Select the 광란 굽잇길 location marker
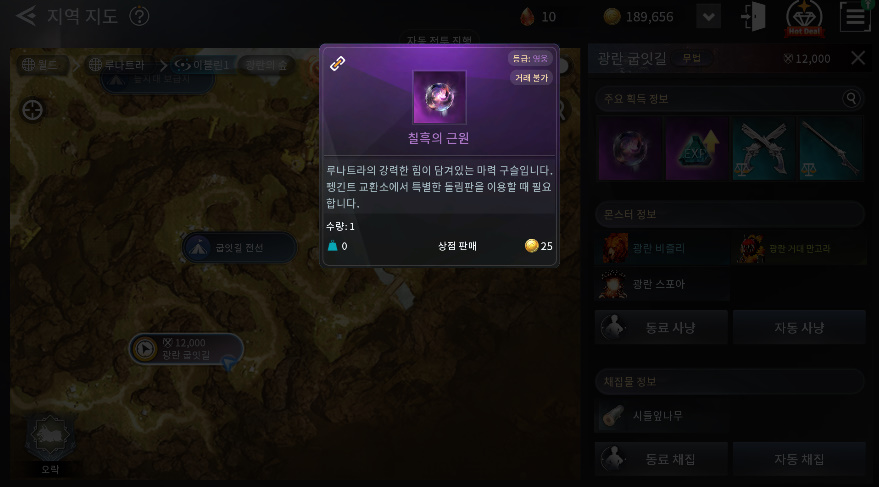This screenshot has height=487, width=879. (x=186, y=349)
